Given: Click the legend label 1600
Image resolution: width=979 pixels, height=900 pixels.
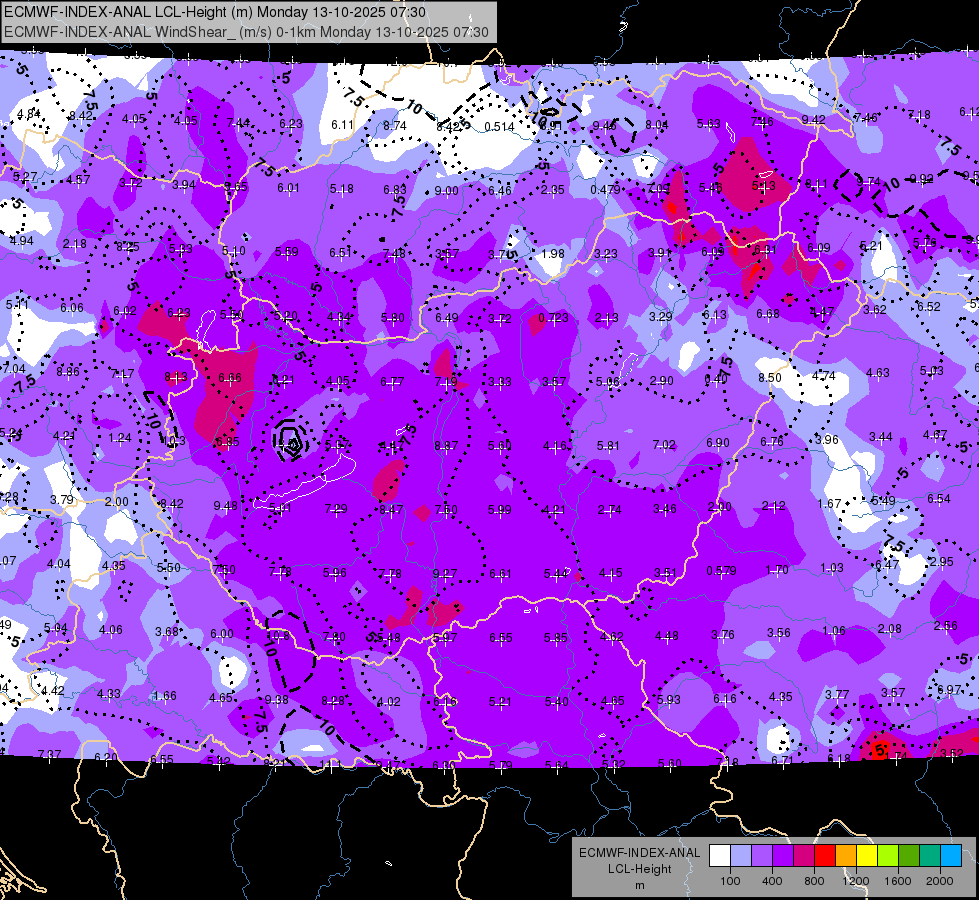Looking at the screenshot, I should [x=897, y=881].
